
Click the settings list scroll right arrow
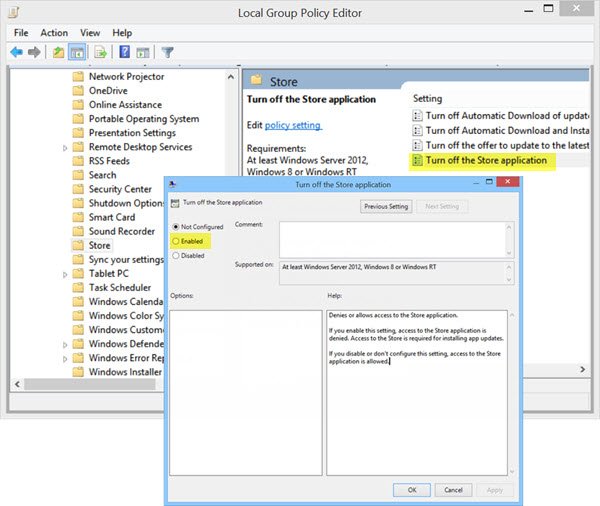click(582, 369)
